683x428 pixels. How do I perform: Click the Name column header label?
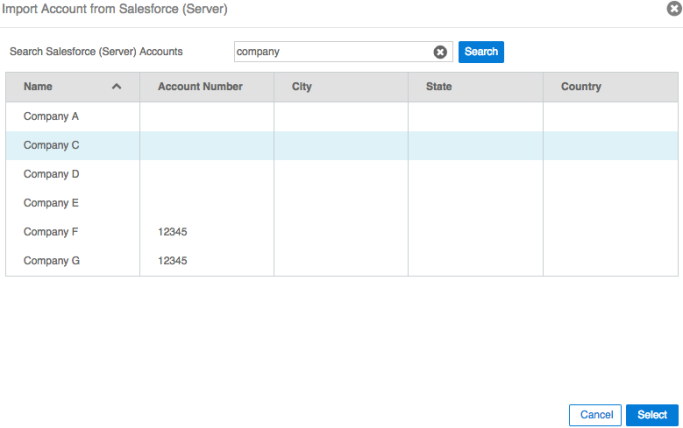click(38, 86)
